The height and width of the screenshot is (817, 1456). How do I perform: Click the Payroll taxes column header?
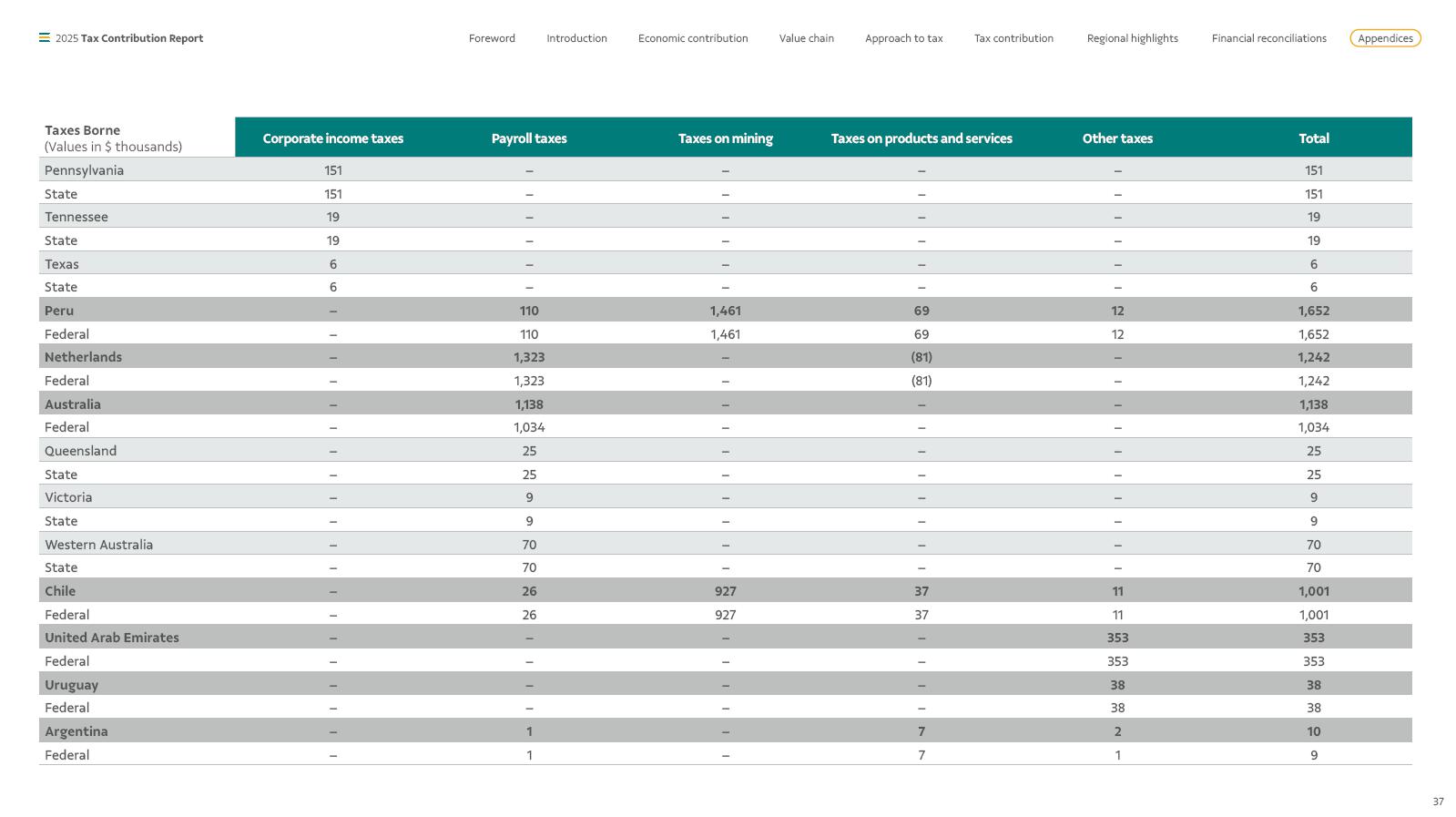(x=529, y=138)
